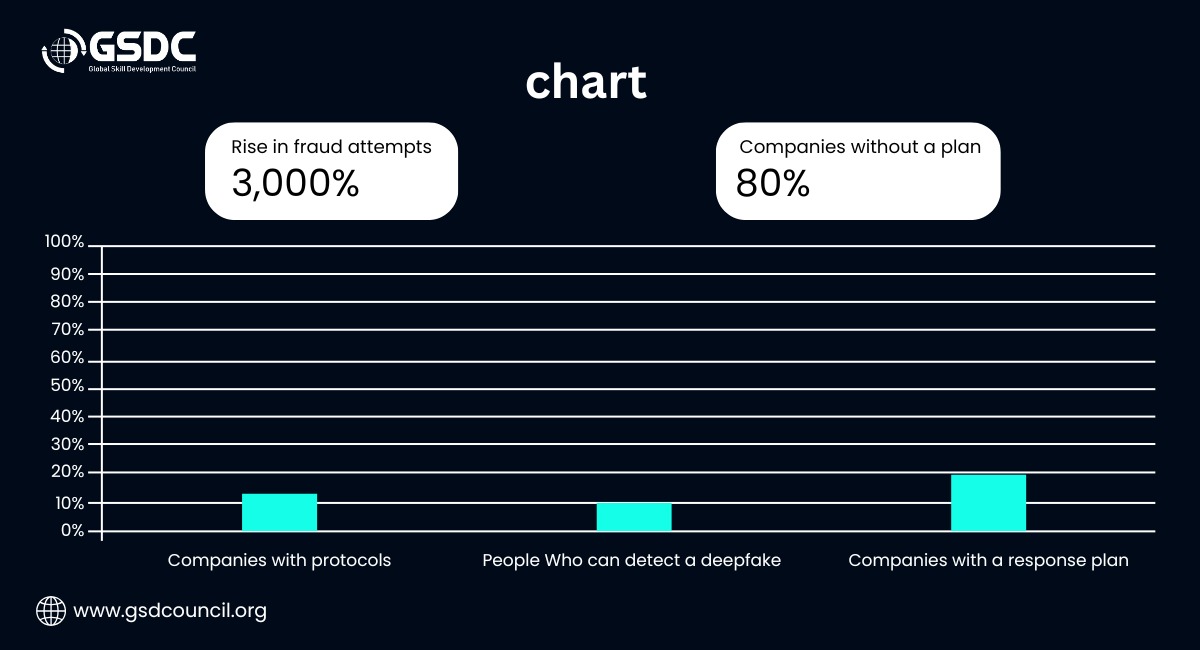This screenshot has width=1200, height=650.
Task: Click the deepfake detection bar
Action: click(x=634, y=517)
